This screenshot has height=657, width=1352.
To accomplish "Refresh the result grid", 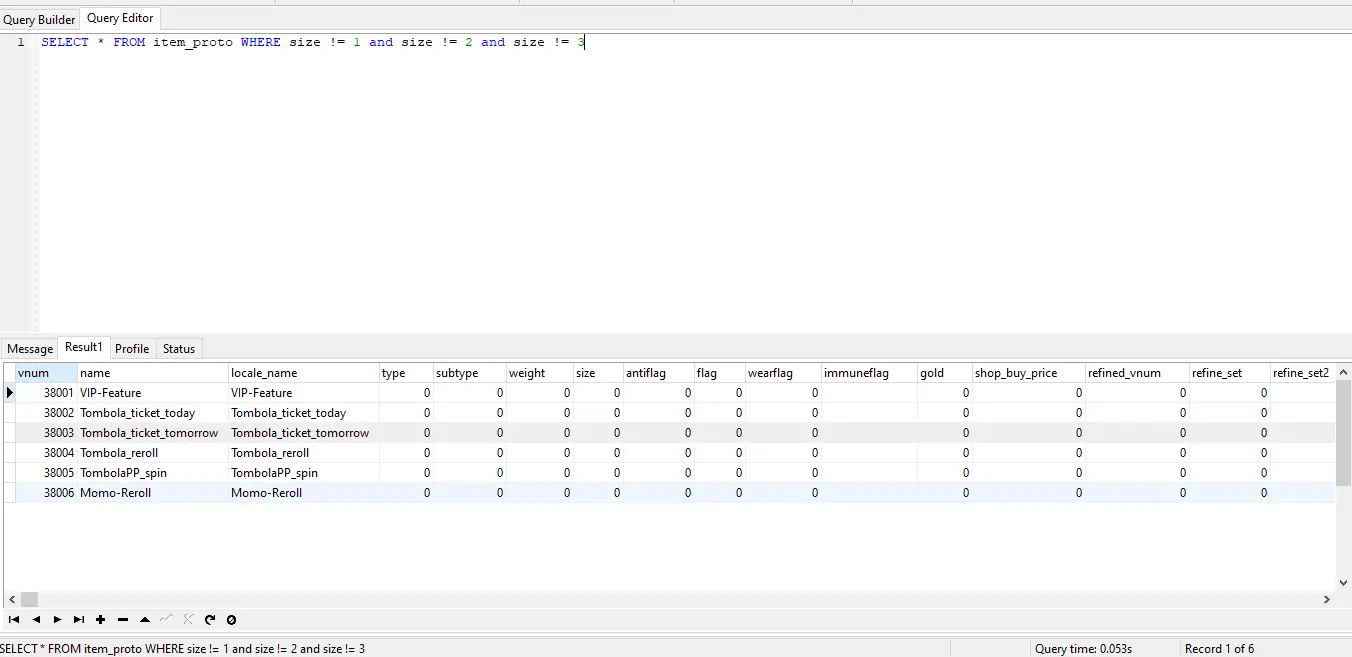I will pyautogui.click(x=210, y=620).
